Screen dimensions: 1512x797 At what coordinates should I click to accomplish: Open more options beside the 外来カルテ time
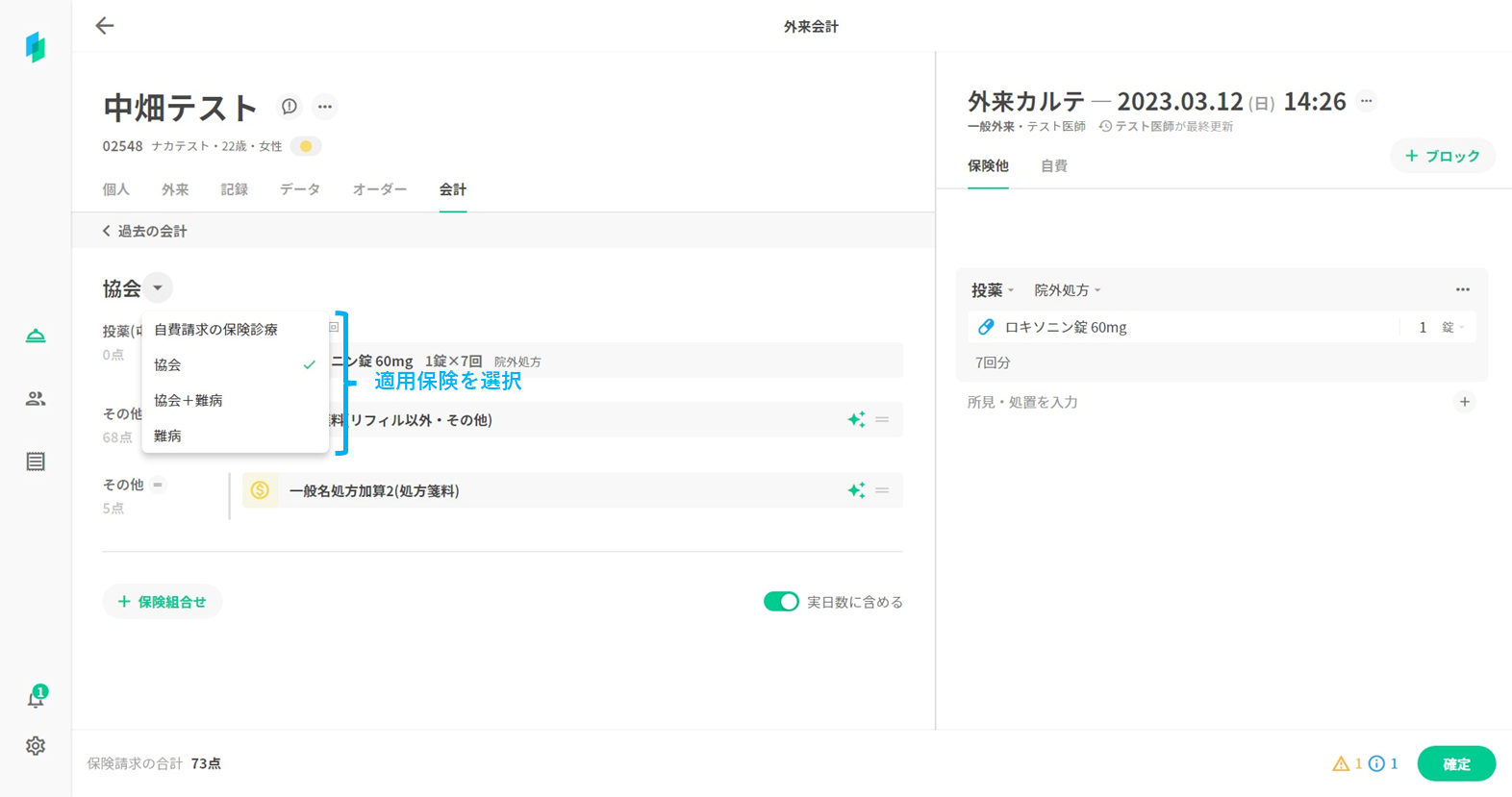1366,101
